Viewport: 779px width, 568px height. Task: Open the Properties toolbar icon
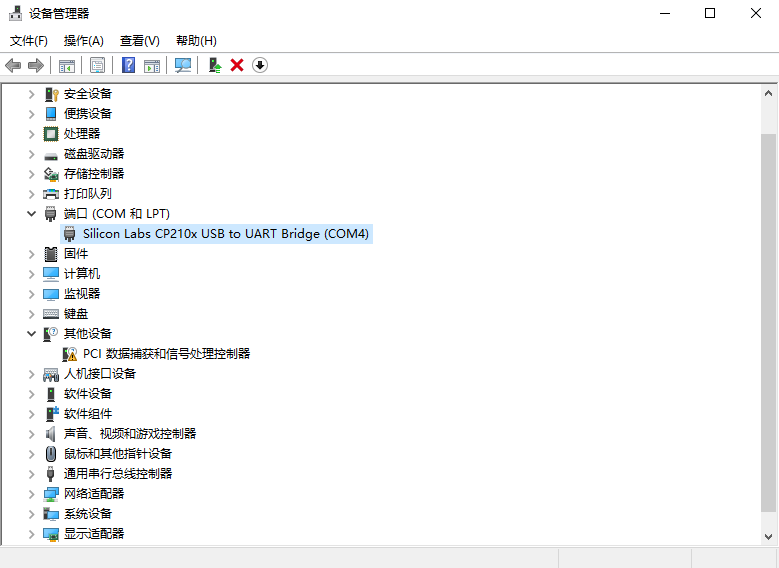coord(97,65)
